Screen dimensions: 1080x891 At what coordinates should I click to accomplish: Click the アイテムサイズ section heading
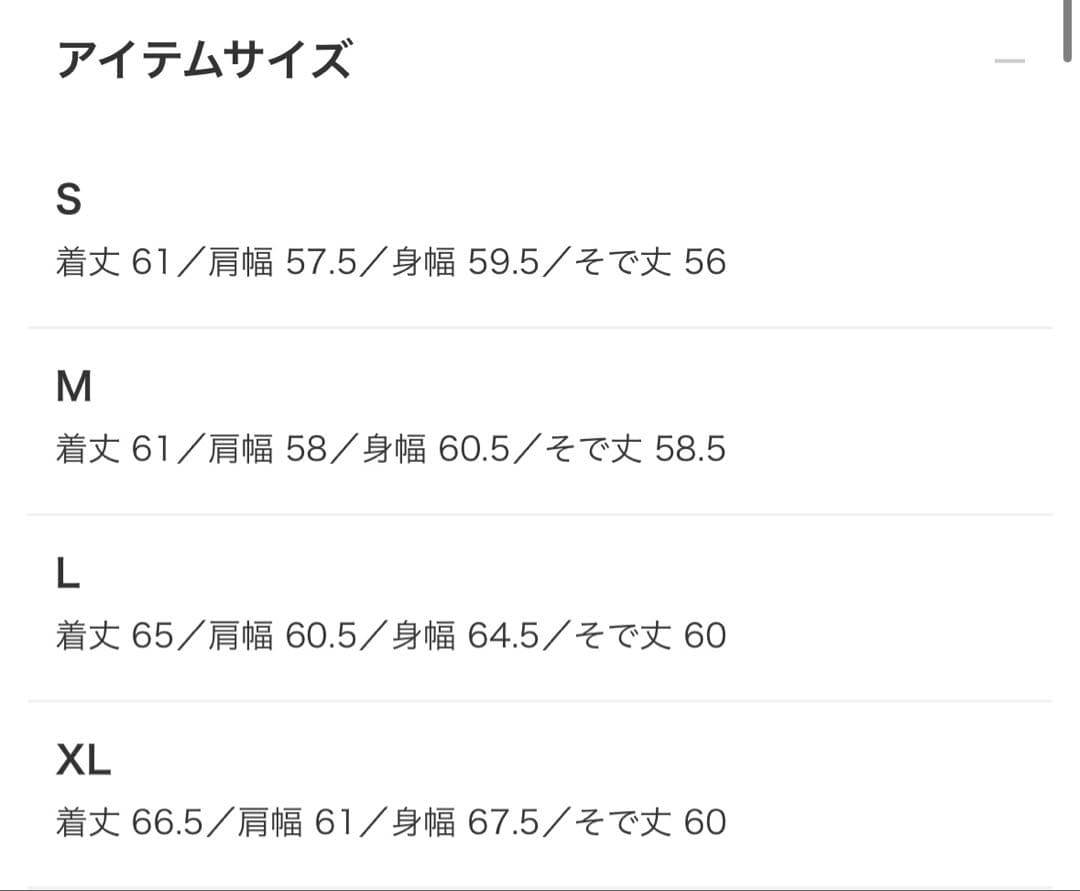coord(204,61)
